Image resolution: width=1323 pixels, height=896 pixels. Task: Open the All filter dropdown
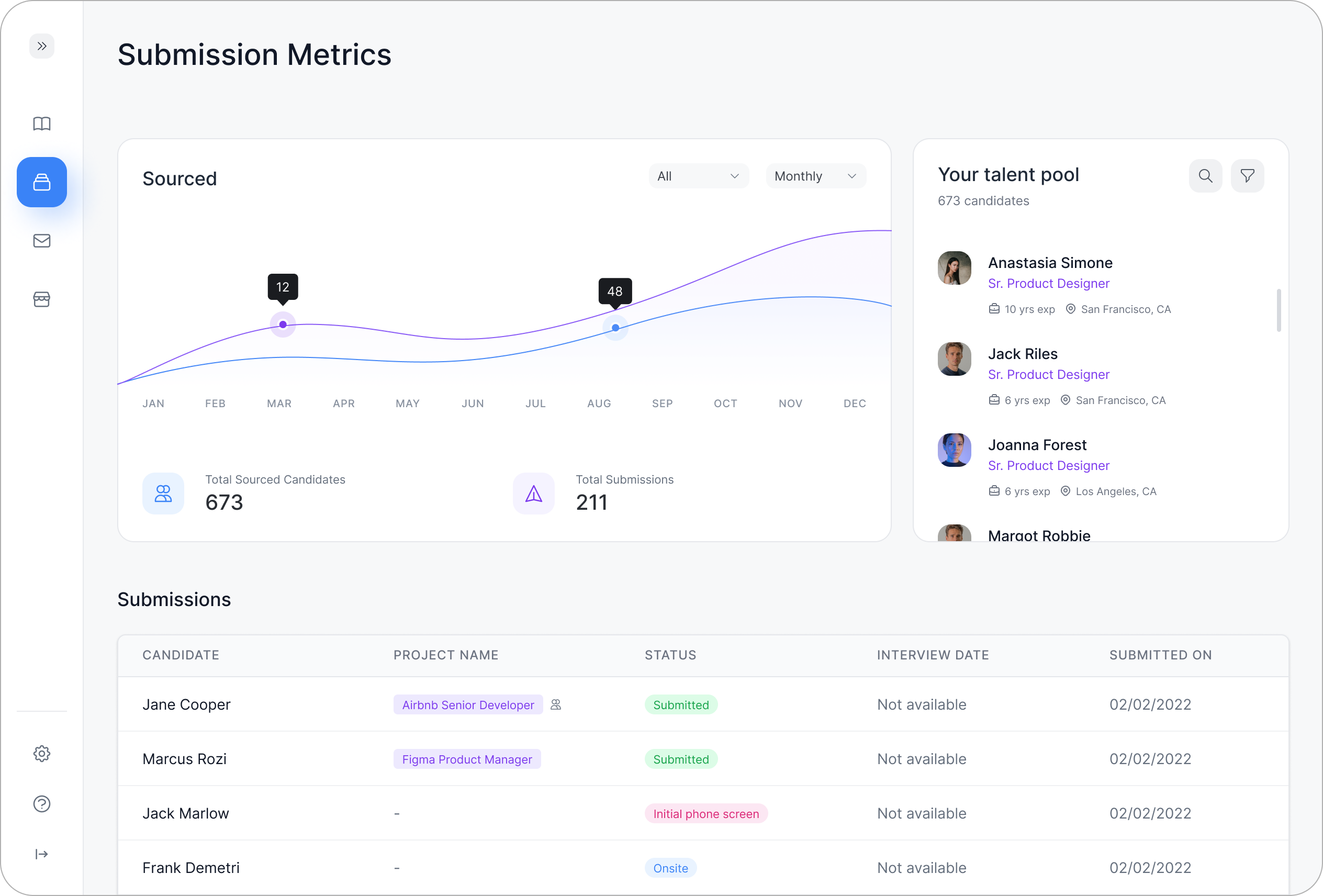[698, 176]
